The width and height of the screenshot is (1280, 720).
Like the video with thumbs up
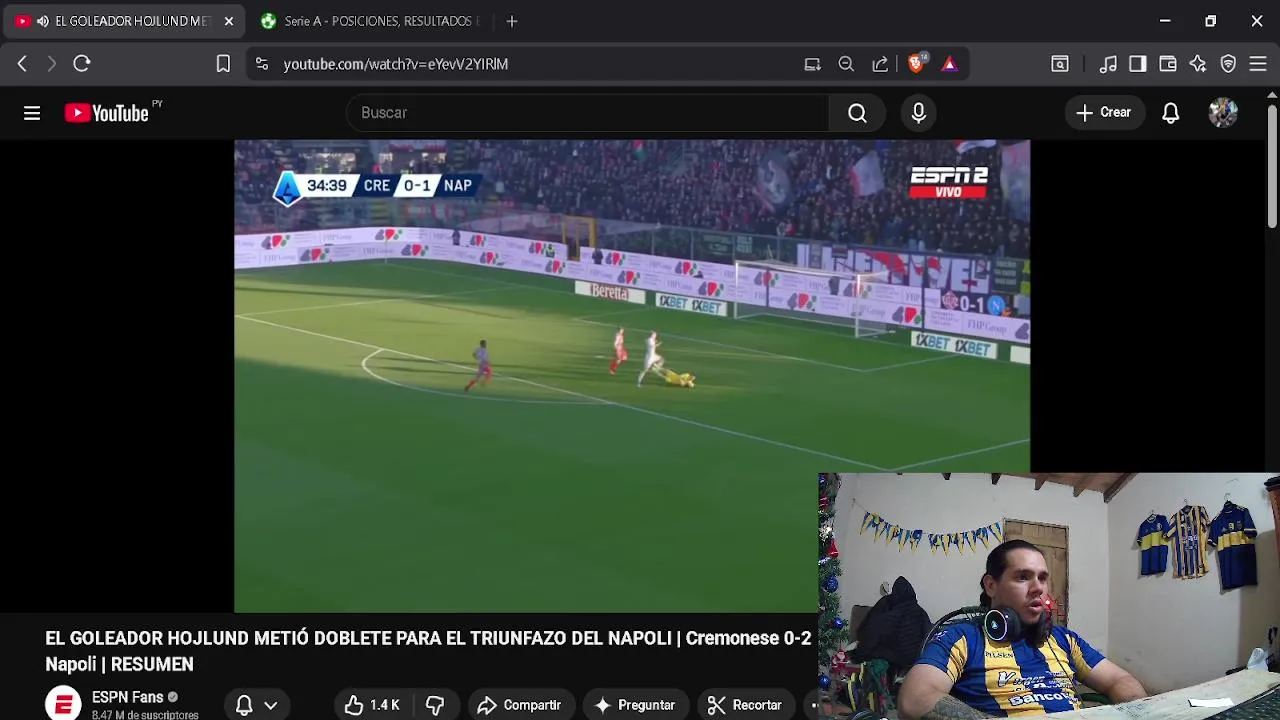coord(372,705)
